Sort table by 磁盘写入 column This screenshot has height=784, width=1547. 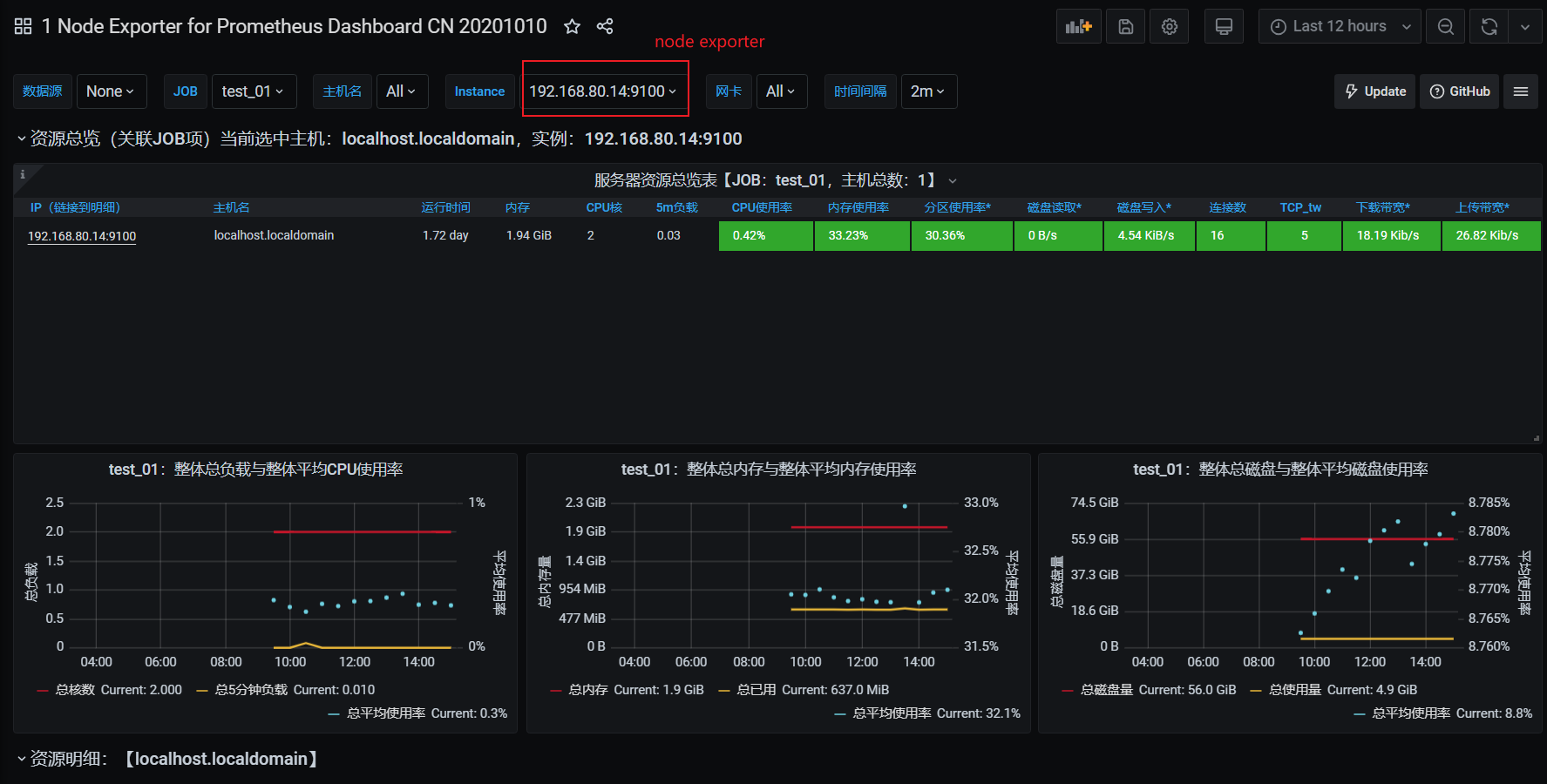point(1144,207)
